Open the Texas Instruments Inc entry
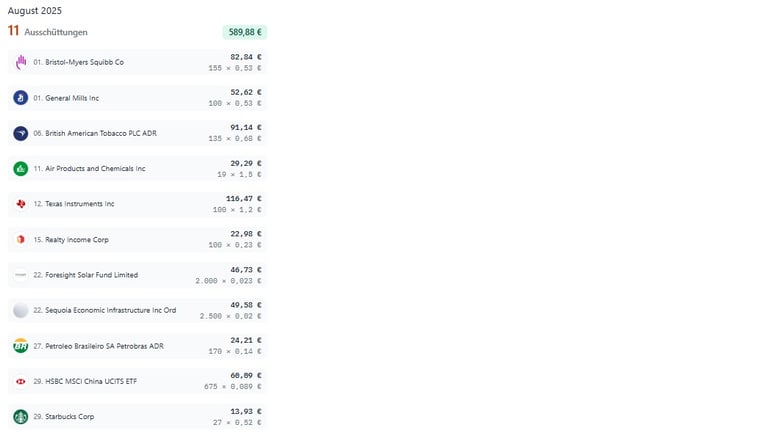 point(79,204)
